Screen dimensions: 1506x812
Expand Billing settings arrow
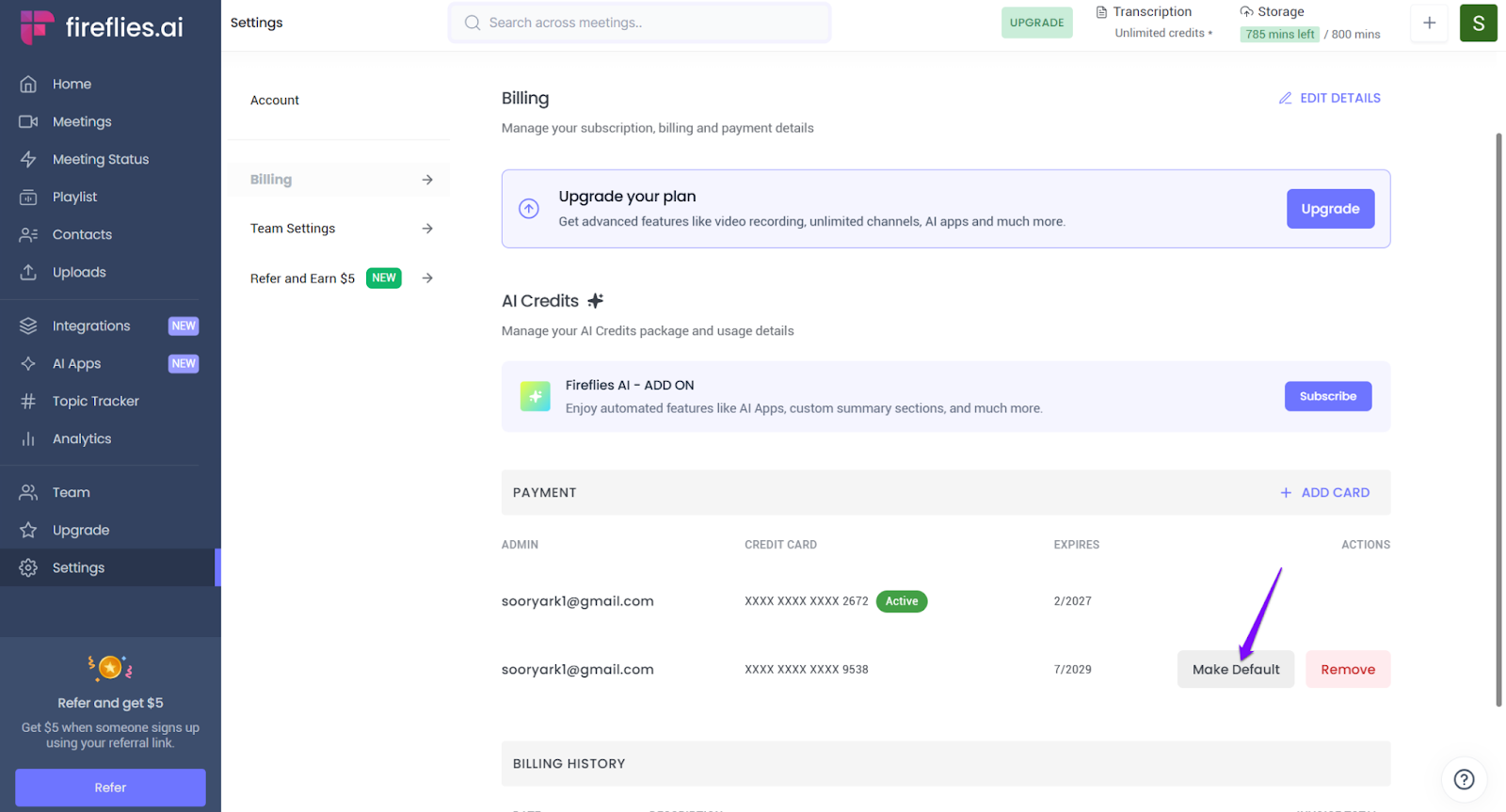click(427, 180)
